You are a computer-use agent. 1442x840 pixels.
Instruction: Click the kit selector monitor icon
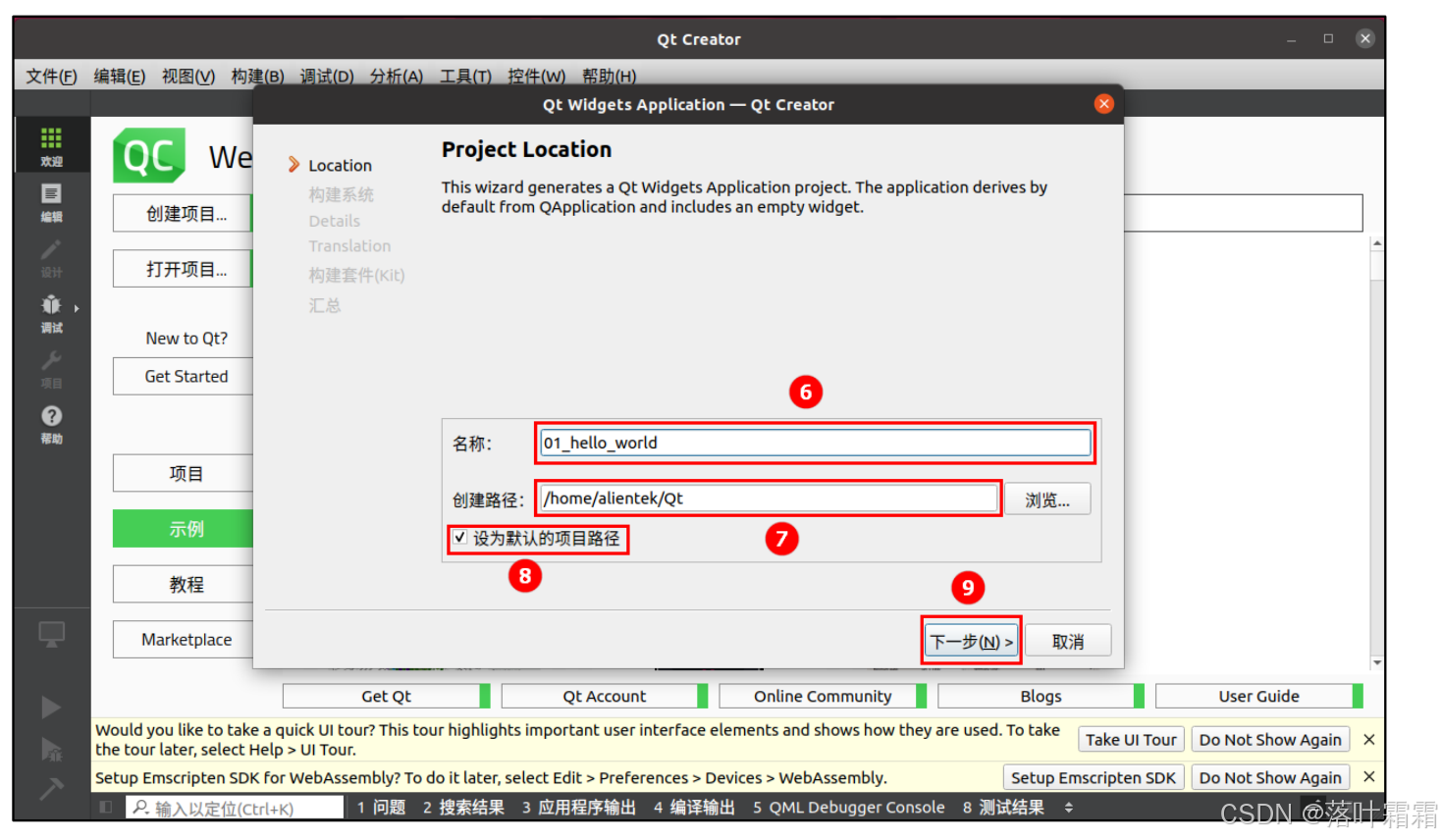51,634
